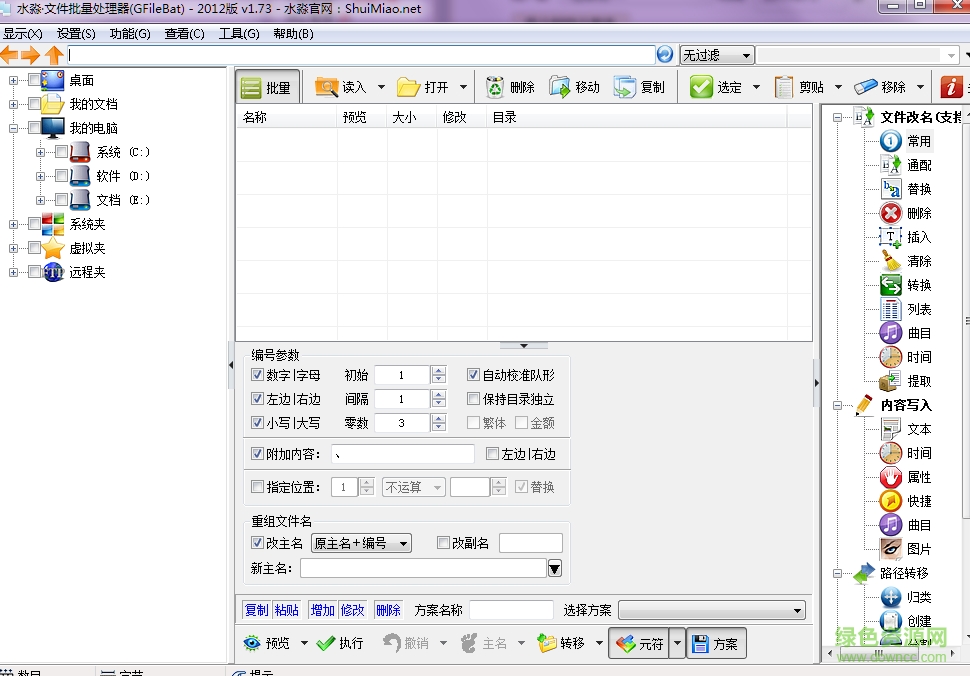Click the 复制 copy files toolbar icon
This screenshot has height=676, width=970.
625,87
